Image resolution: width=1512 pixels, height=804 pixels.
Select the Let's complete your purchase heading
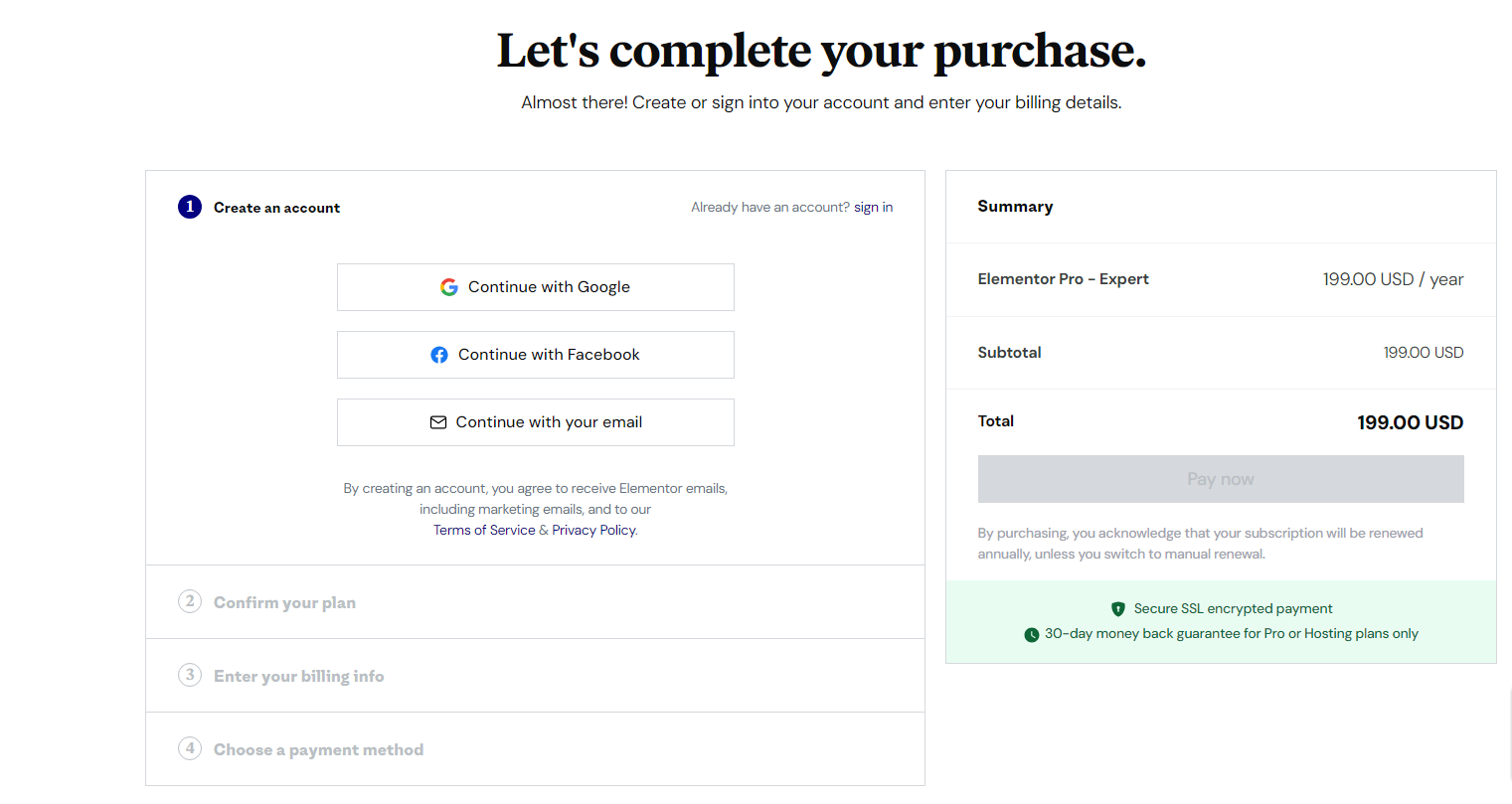click(821, 51)
